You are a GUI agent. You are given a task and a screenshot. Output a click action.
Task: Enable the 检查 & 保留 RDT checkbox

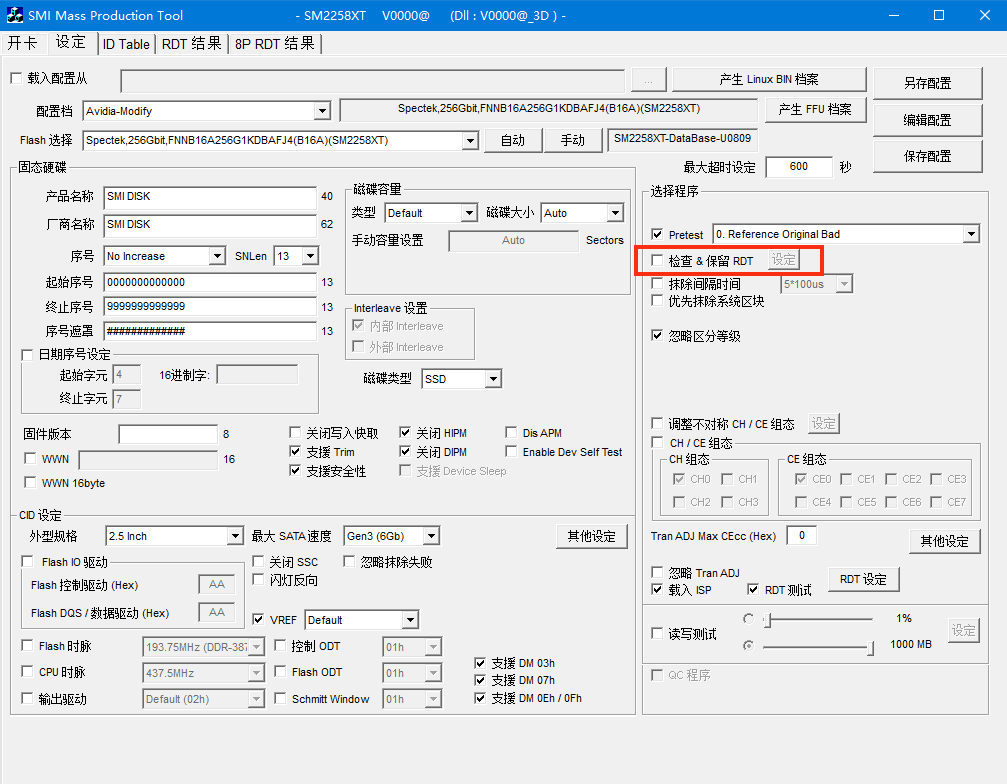point(657,260)
